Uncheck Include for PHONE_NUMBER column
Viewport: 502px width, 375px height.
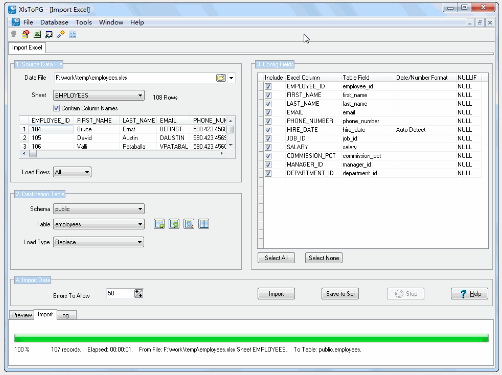point(268,121)
